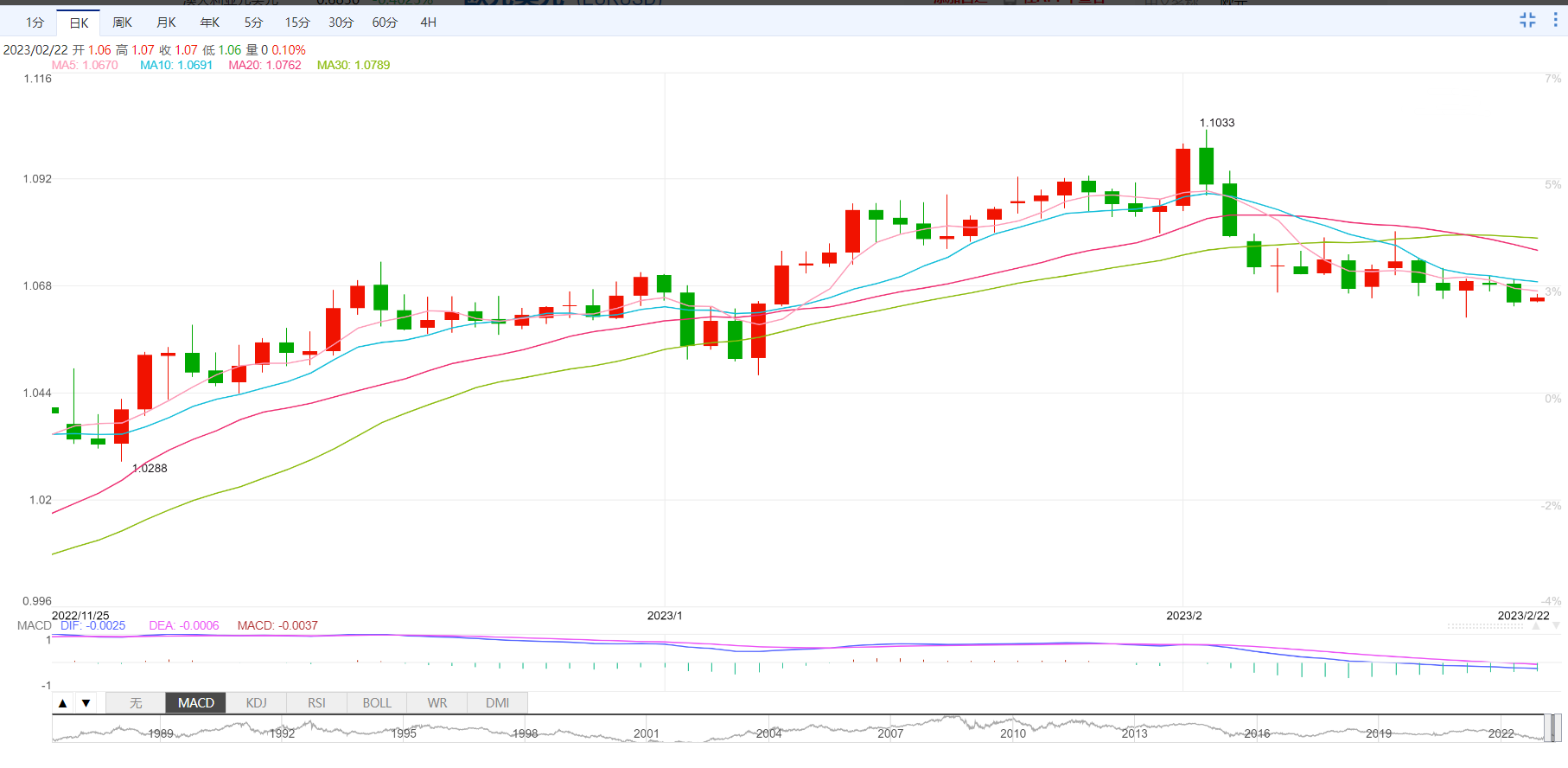The image size is (1568, 768).
Task: Click the timeline range slider handle
Action: (1553, 728)
